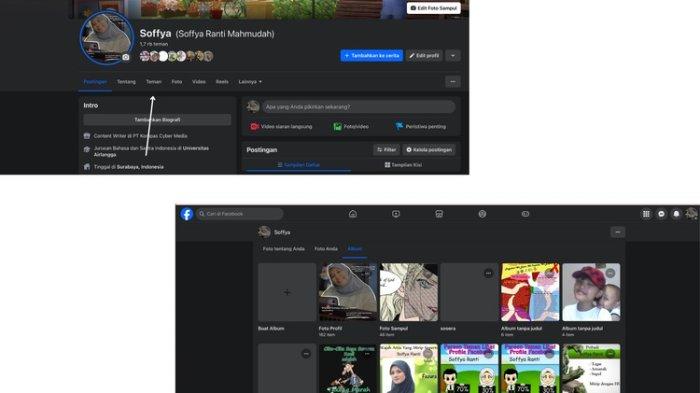Screen dimensions: 700x393
Task: Open woman in hijab album thumbnail
Action: click(x=408, y=368)
